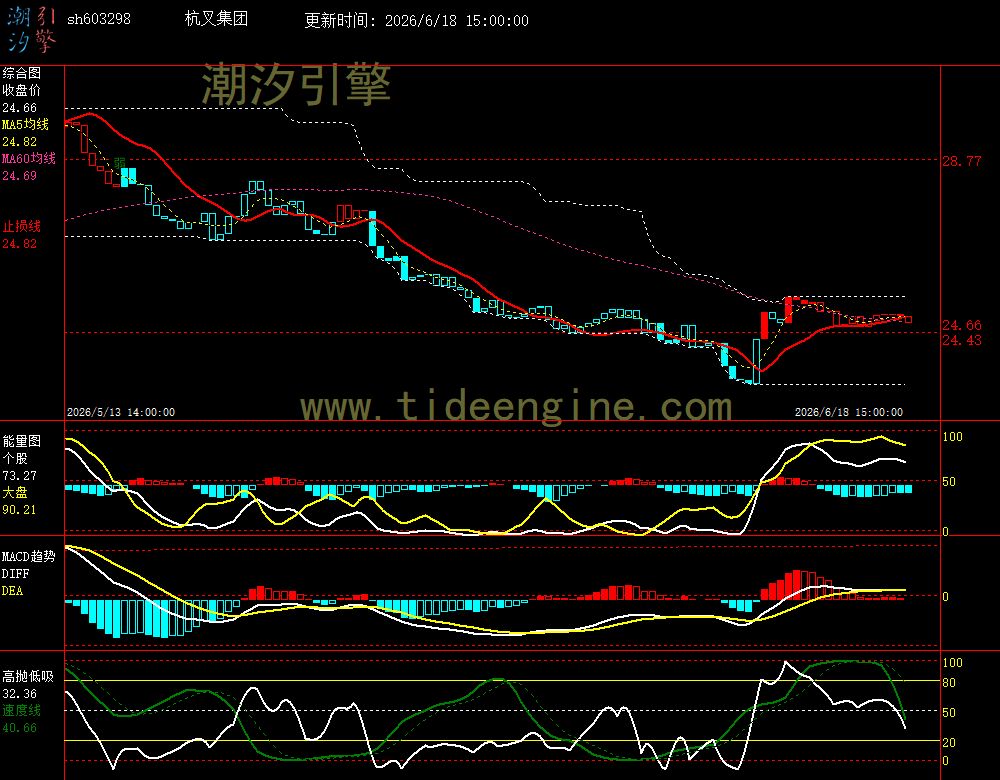This screenshot has height=780, width=1000.
Task: Click the start date 2026/5/13 14:00:00
Action: [121, 412]
